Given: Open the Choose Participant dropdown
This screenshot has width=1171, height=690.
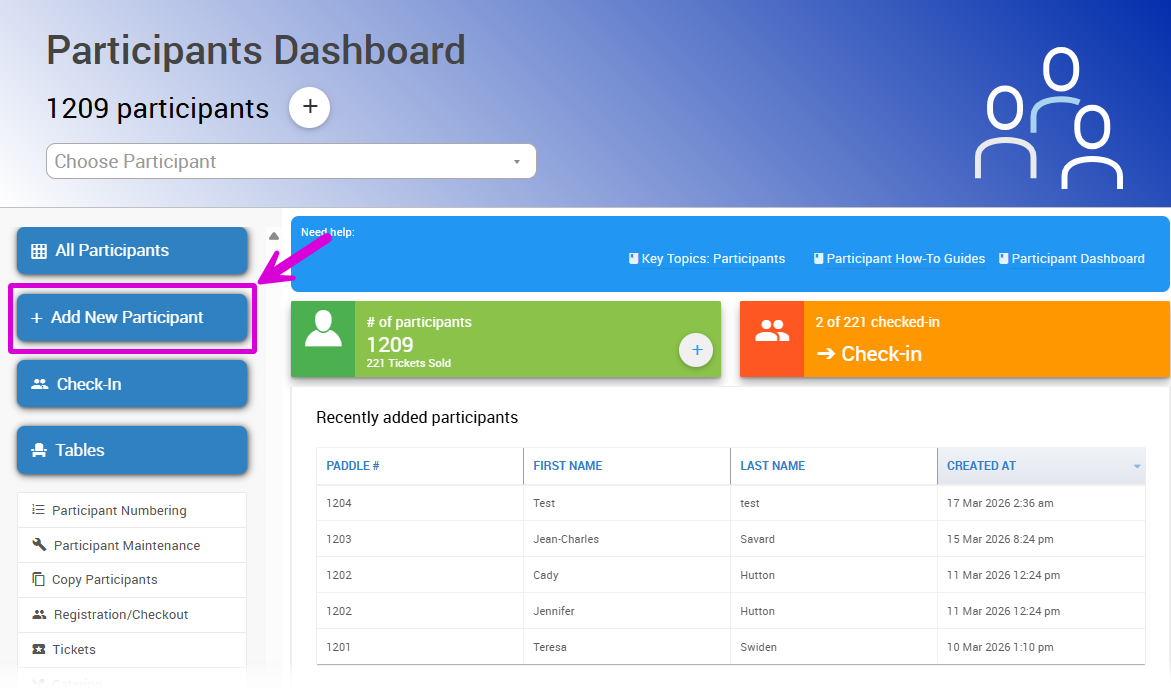Looking at the screenshot, I should point(291,161).
